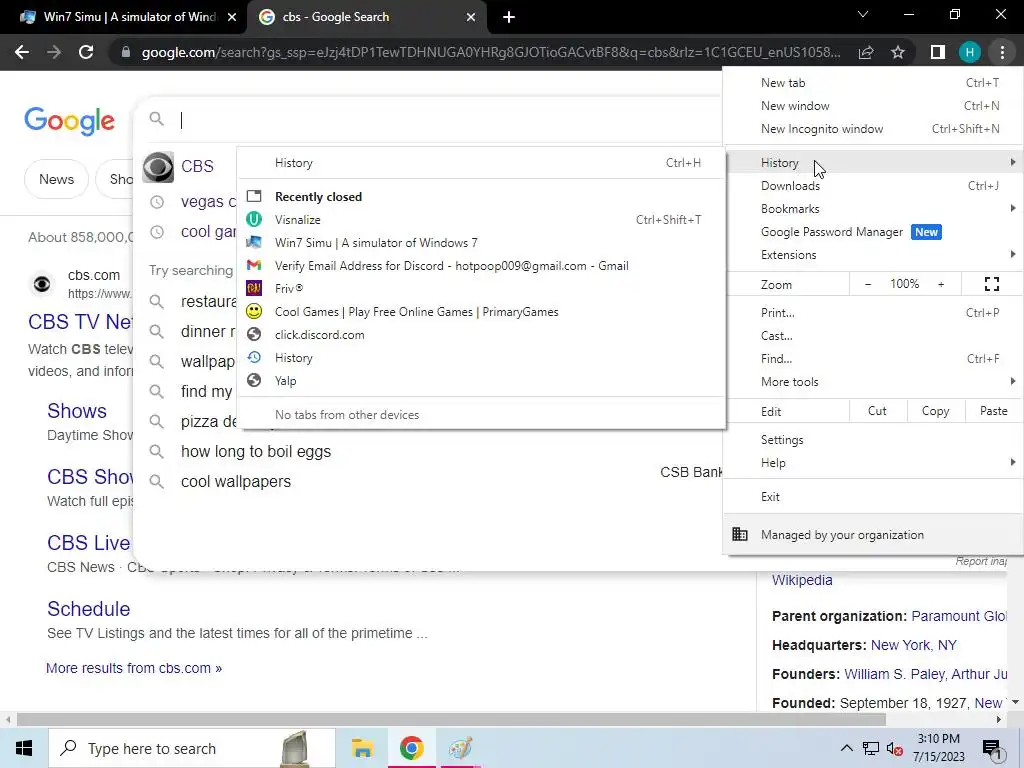This screenshot has height=768, width=1024.
Task: Open the Paint icon in the taskbar
Action: click(x=460, y=748)
